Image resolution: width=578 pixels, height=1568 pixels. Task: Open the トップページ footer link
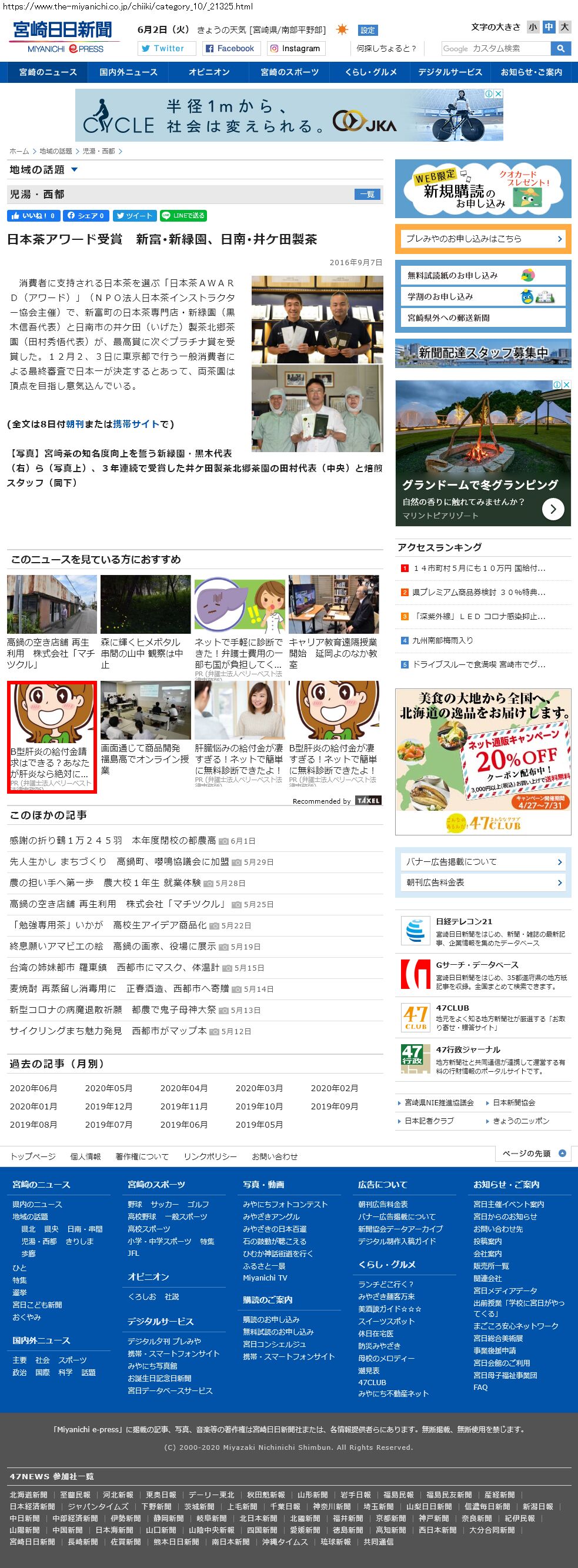pyautogui.click(x=33, y=1156)
